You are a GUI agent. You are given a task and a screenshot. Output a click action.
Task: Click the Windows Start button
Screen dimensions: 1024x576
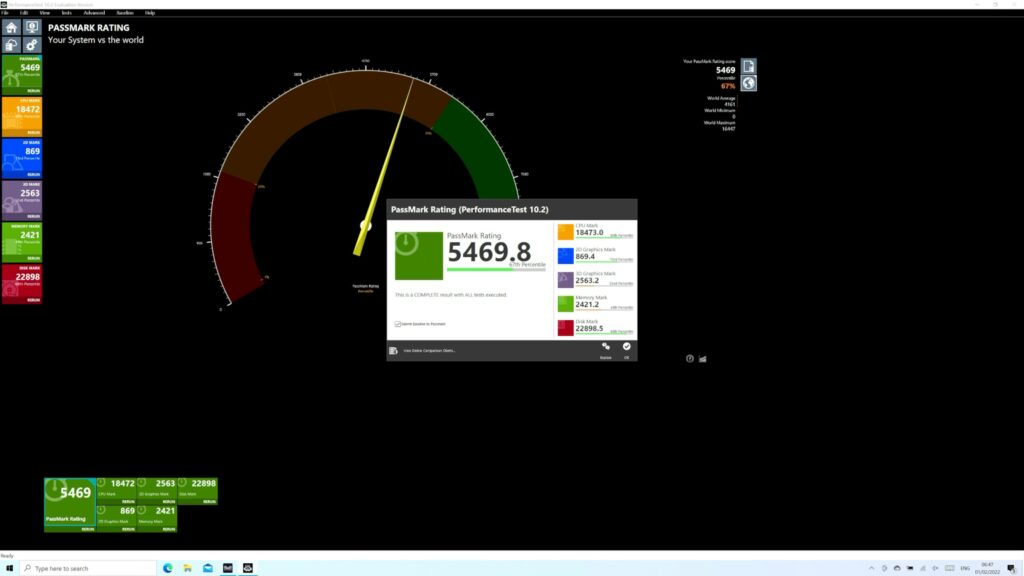click(9, 568)
